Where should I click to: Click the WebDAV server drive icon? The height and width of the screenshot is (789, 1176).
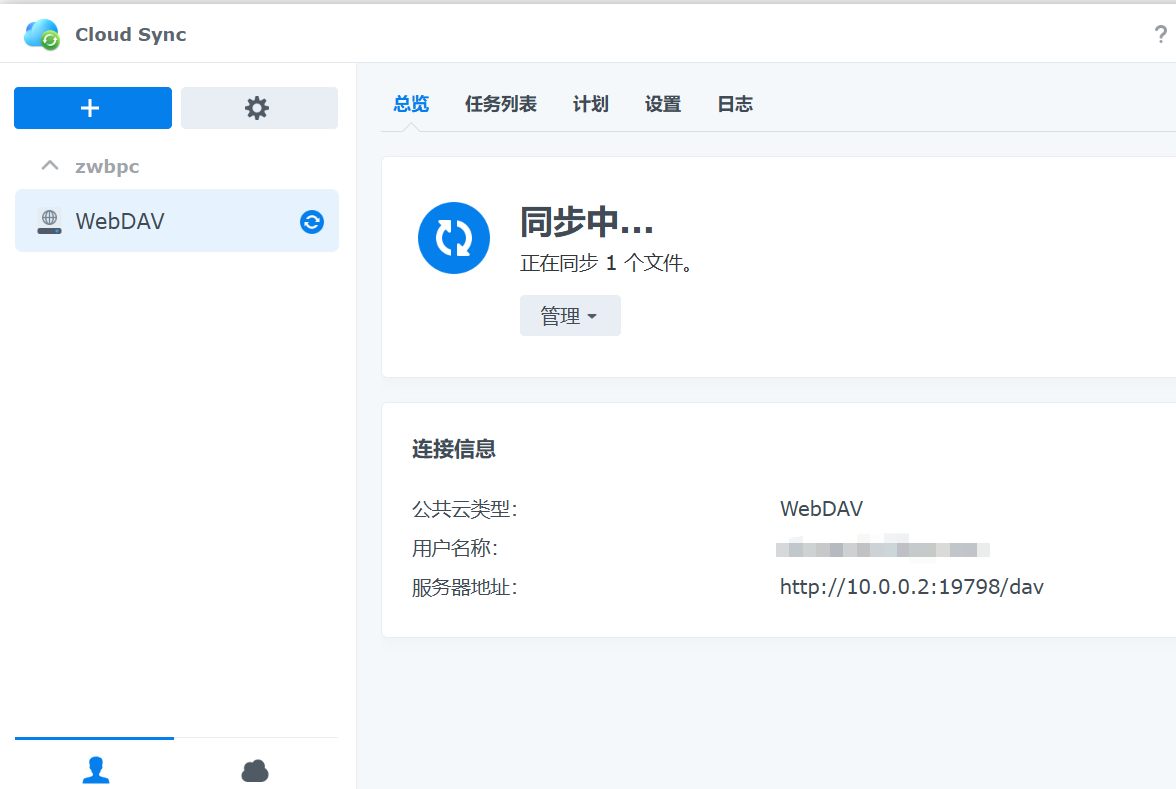pos(49,221)
